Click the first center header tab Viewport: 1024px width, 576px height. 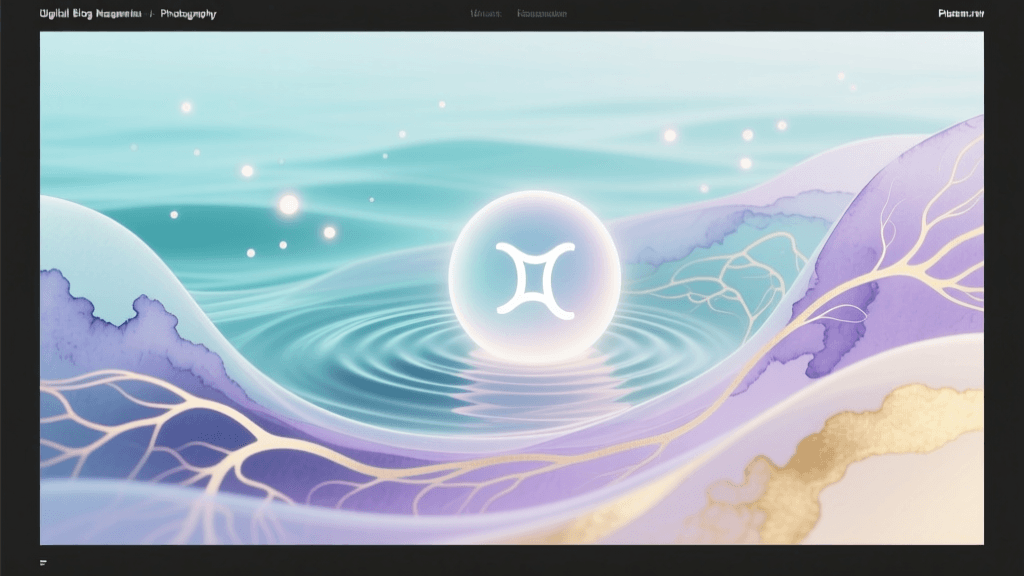486,14
